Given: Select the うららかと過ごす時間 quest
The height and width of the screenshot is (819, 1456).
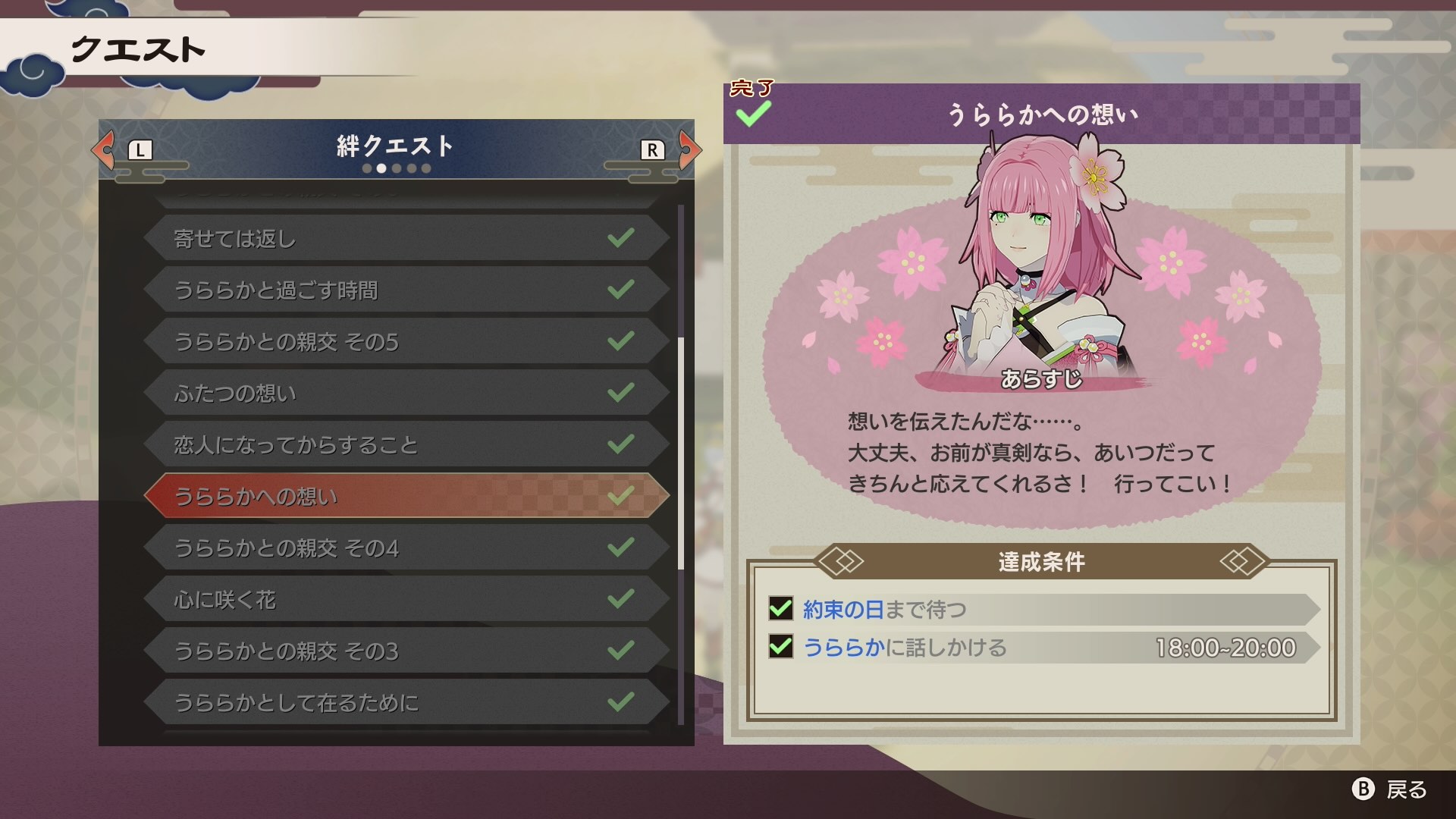Looking at the screenshot, I should pos(406,290).
